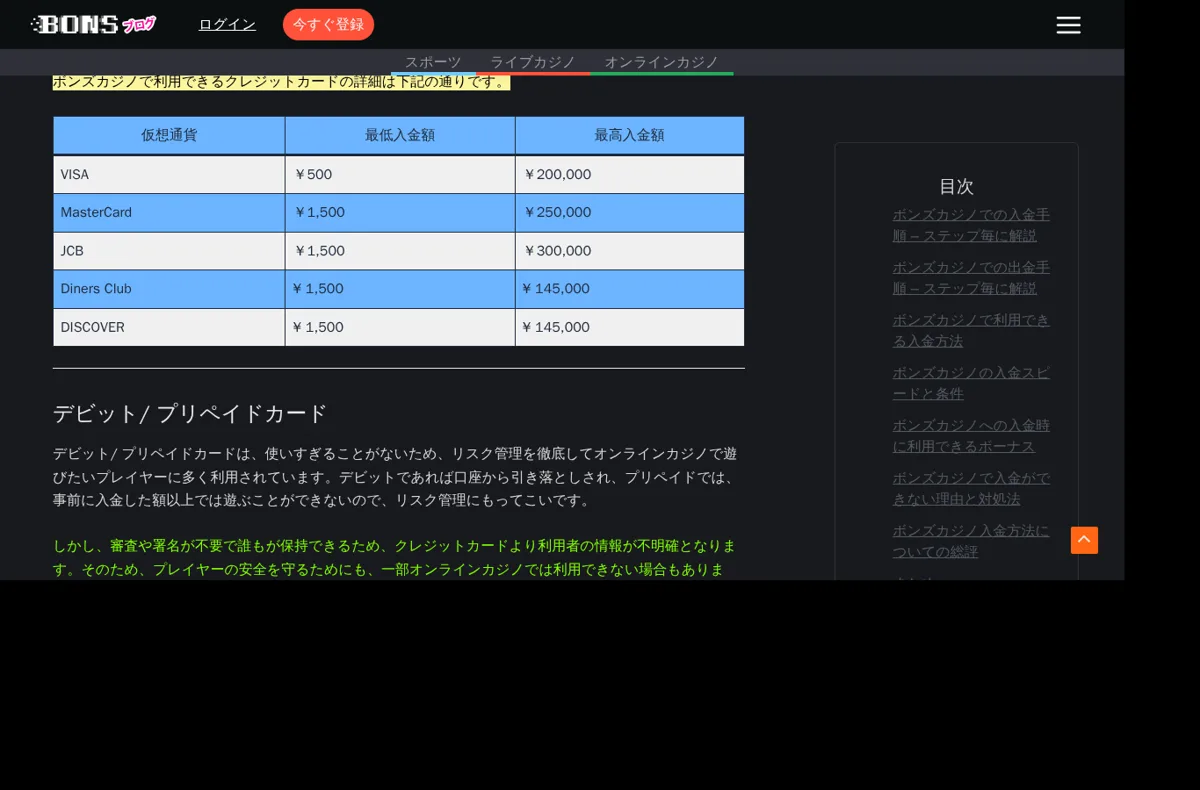
Task: Open TOC link ボンズカジノでの入金手順
Action: click(x=971, y=225)
